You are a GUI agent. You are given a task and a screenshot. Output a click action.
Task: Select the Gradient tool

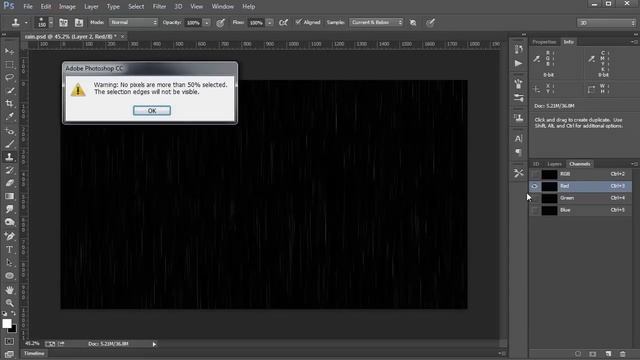[x=9, y=196]
